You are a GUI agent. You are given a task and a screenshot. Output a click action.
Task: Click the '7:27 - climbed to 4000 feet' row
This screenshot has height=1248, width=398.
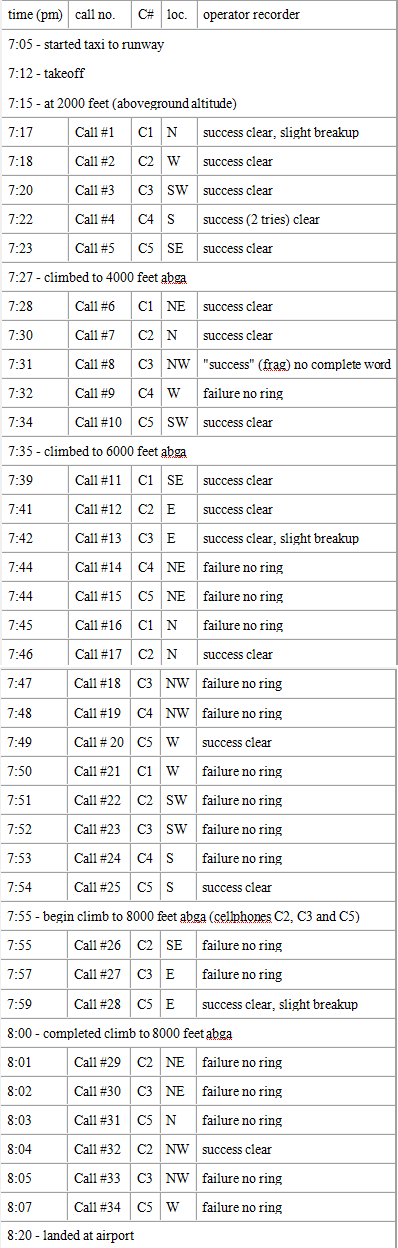tap(199, 277)
